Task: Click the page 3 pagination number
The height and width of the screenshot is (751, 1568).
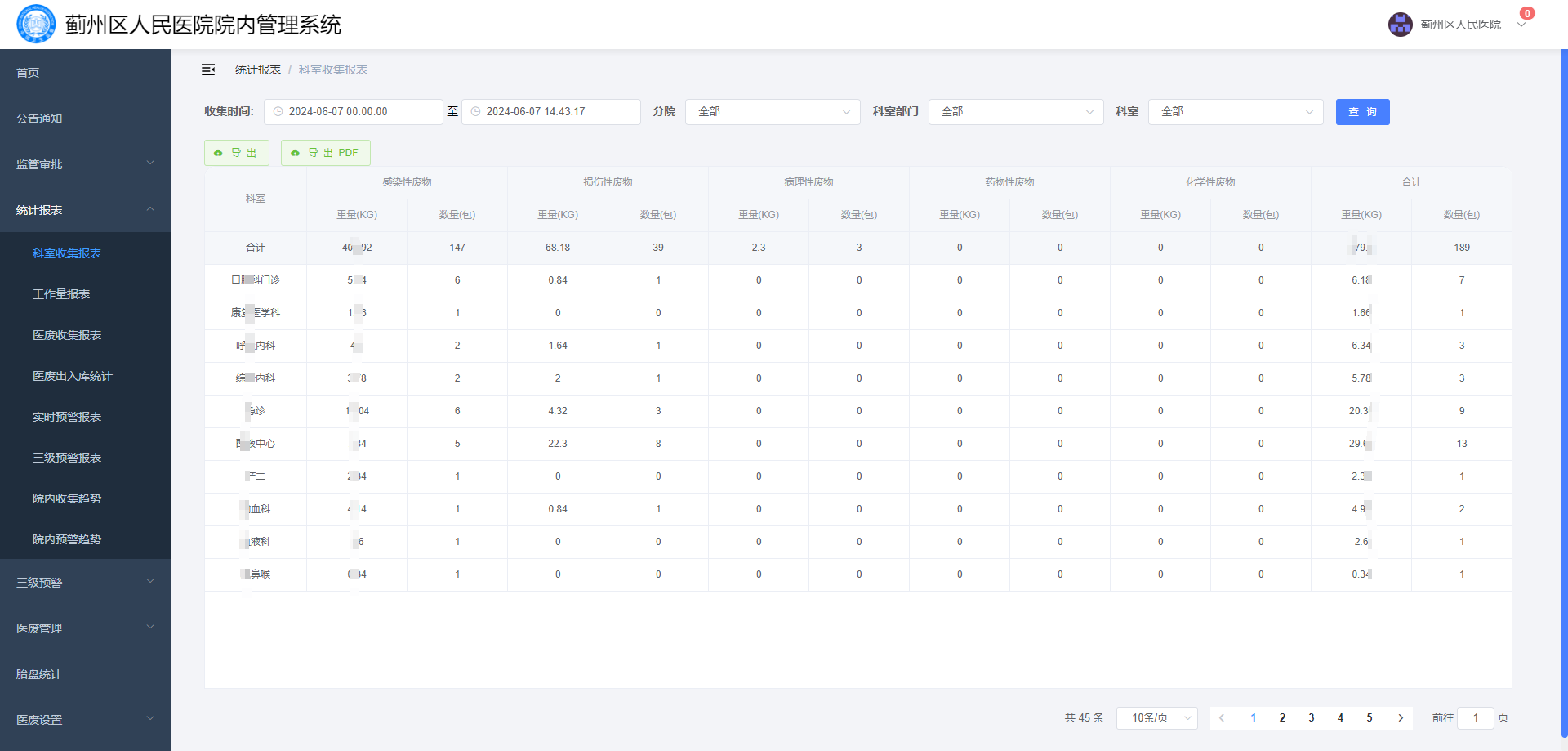Action: (1312, 717)
